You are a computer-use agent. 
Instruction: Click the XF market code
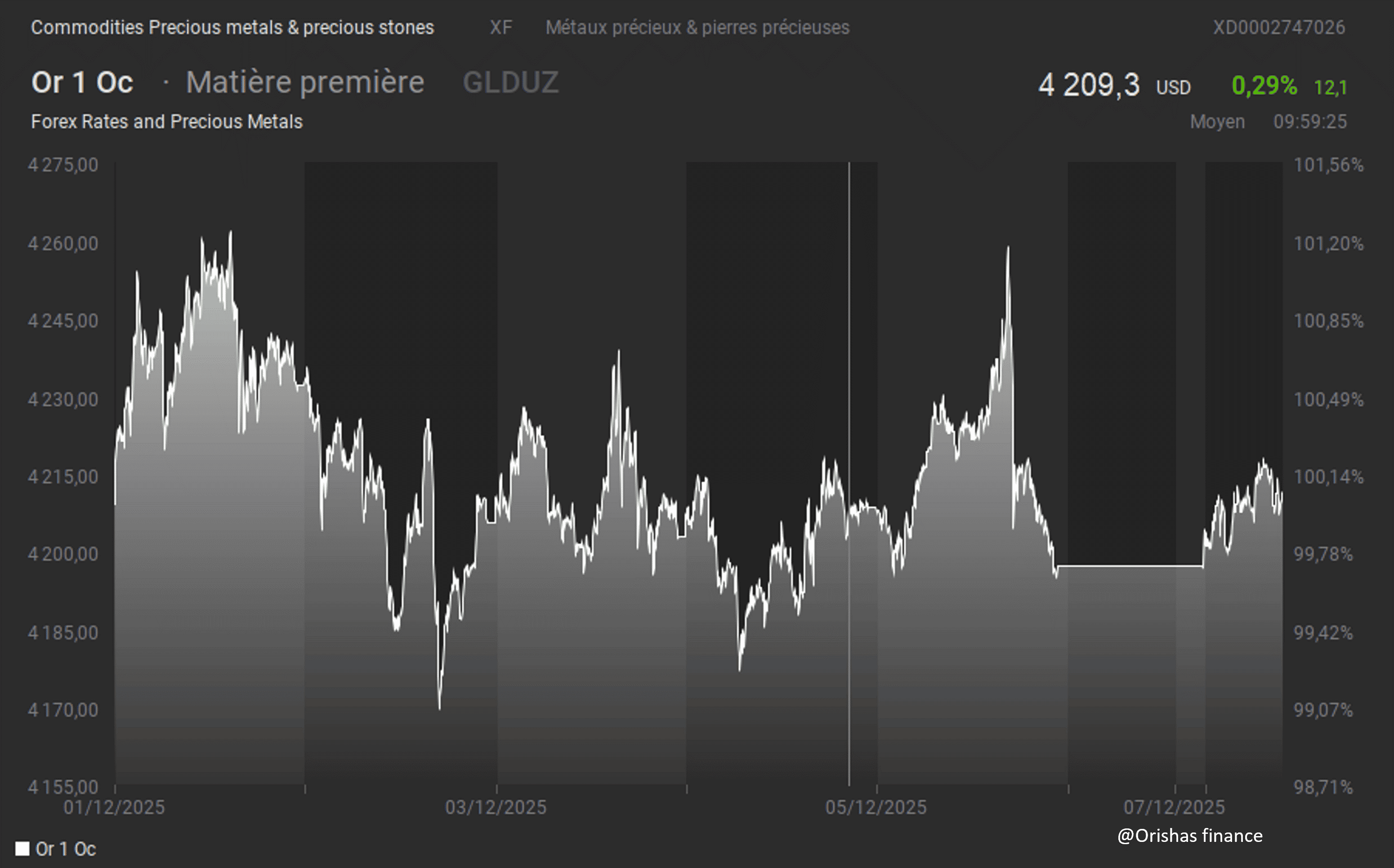pos(500,27)
